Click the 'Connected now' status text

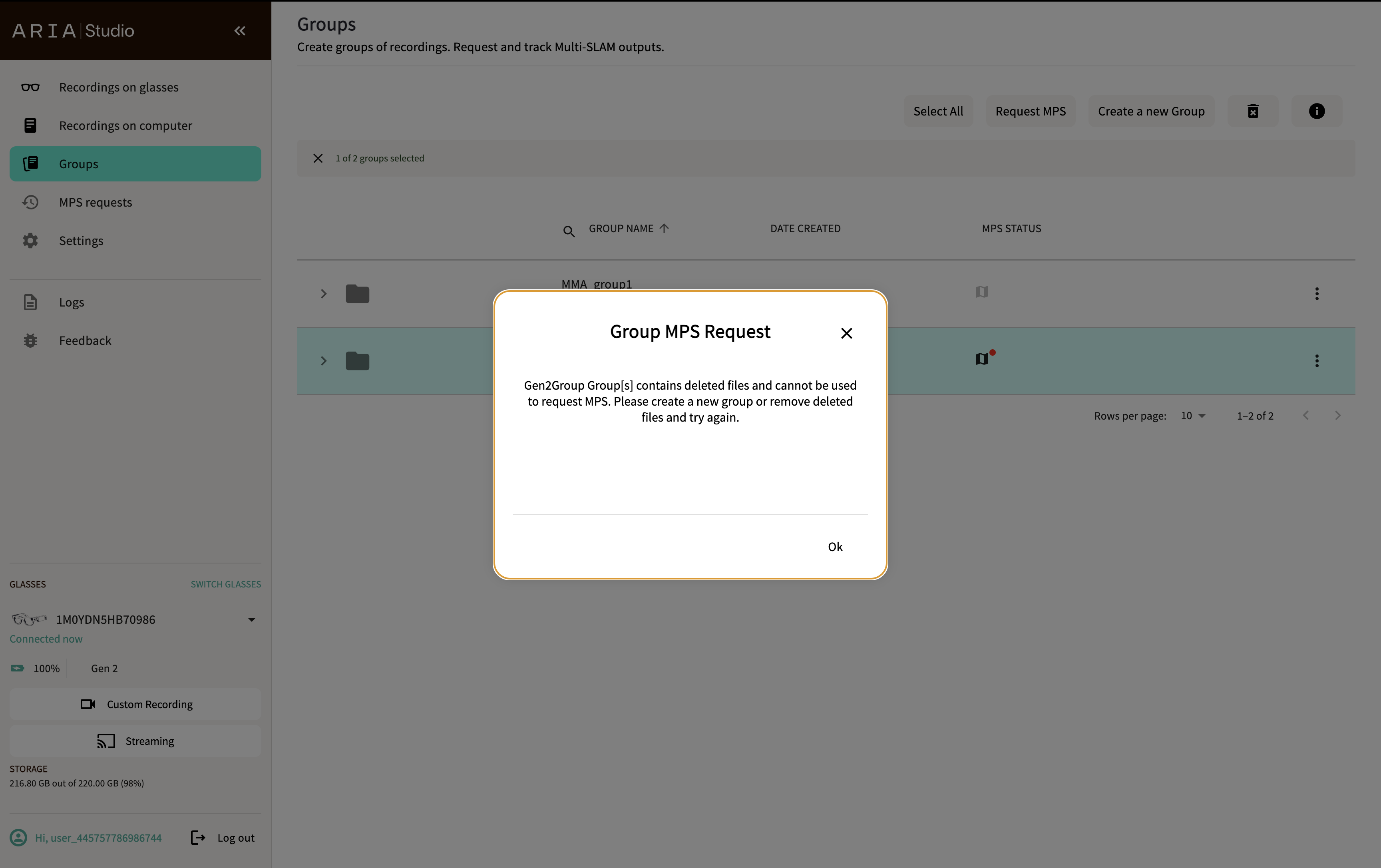(46, 639)
